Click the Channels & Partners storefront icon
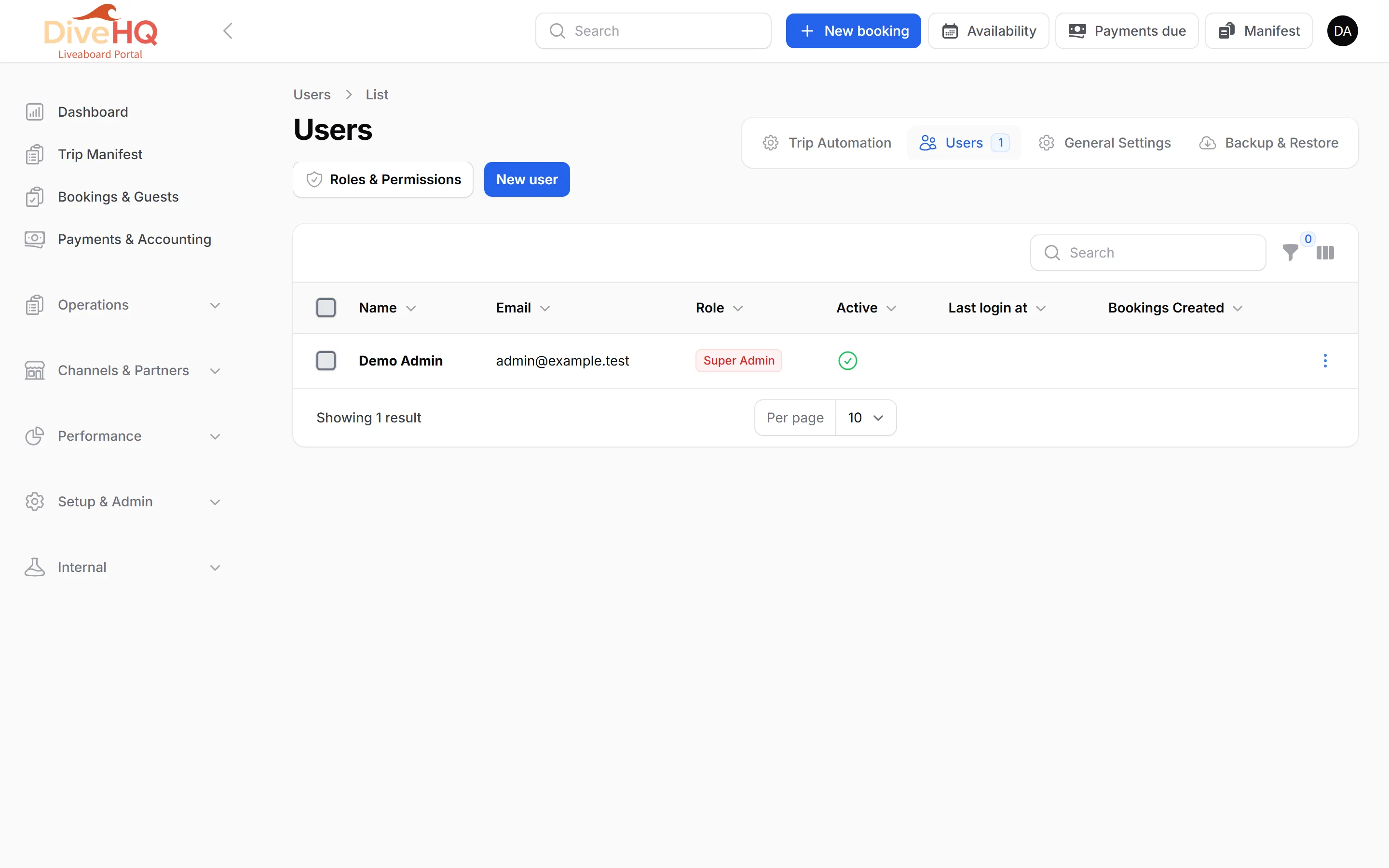Image resolution: width=1389 pixels, height=868 pixels. (34, 370)
